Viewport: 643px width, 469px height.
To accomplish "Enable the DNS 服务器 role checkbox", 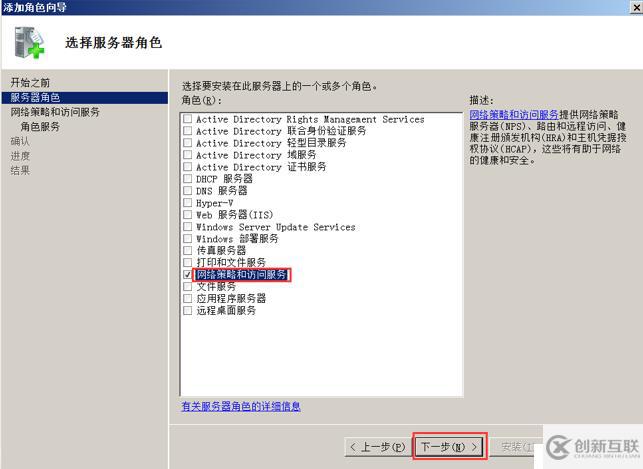I will click(x=187, y=191).
